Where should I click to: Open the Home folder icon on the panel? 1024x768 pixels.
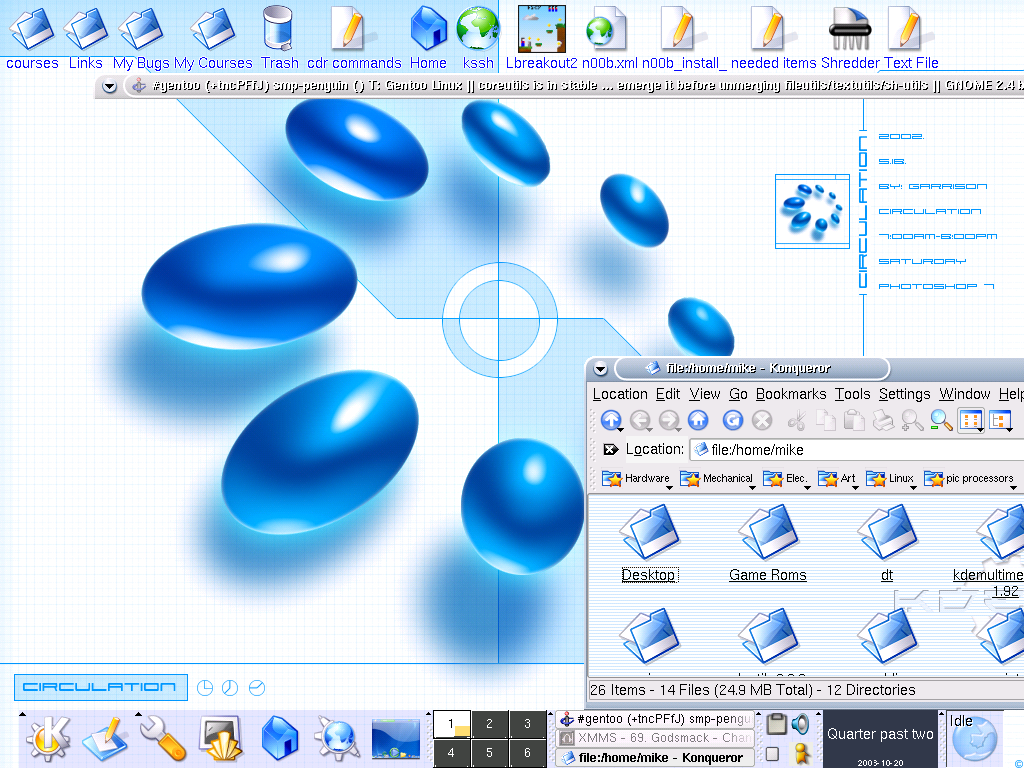(280, 738)
